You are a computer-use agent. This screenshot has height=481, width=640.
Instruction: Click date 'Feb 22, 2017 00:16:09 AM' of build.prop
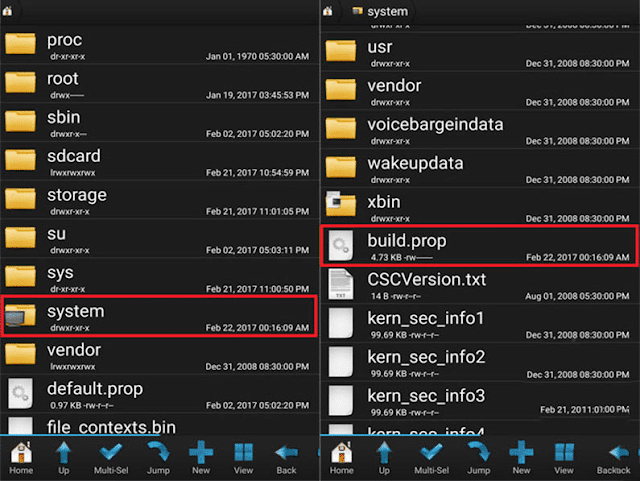578,257
